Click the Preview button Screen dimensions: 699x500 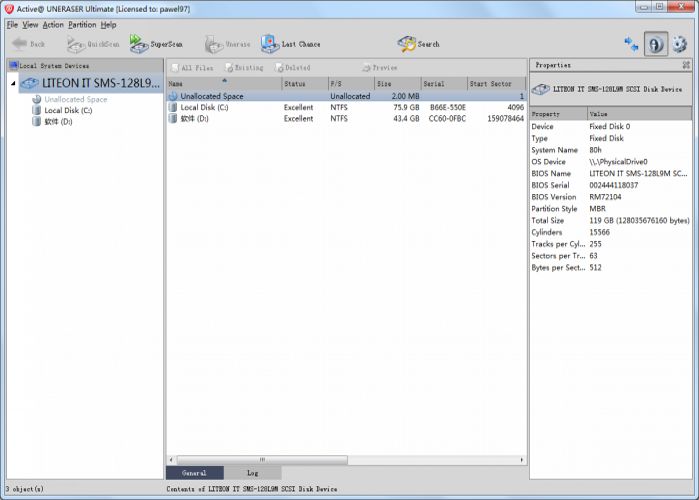[x=379, y=68]
